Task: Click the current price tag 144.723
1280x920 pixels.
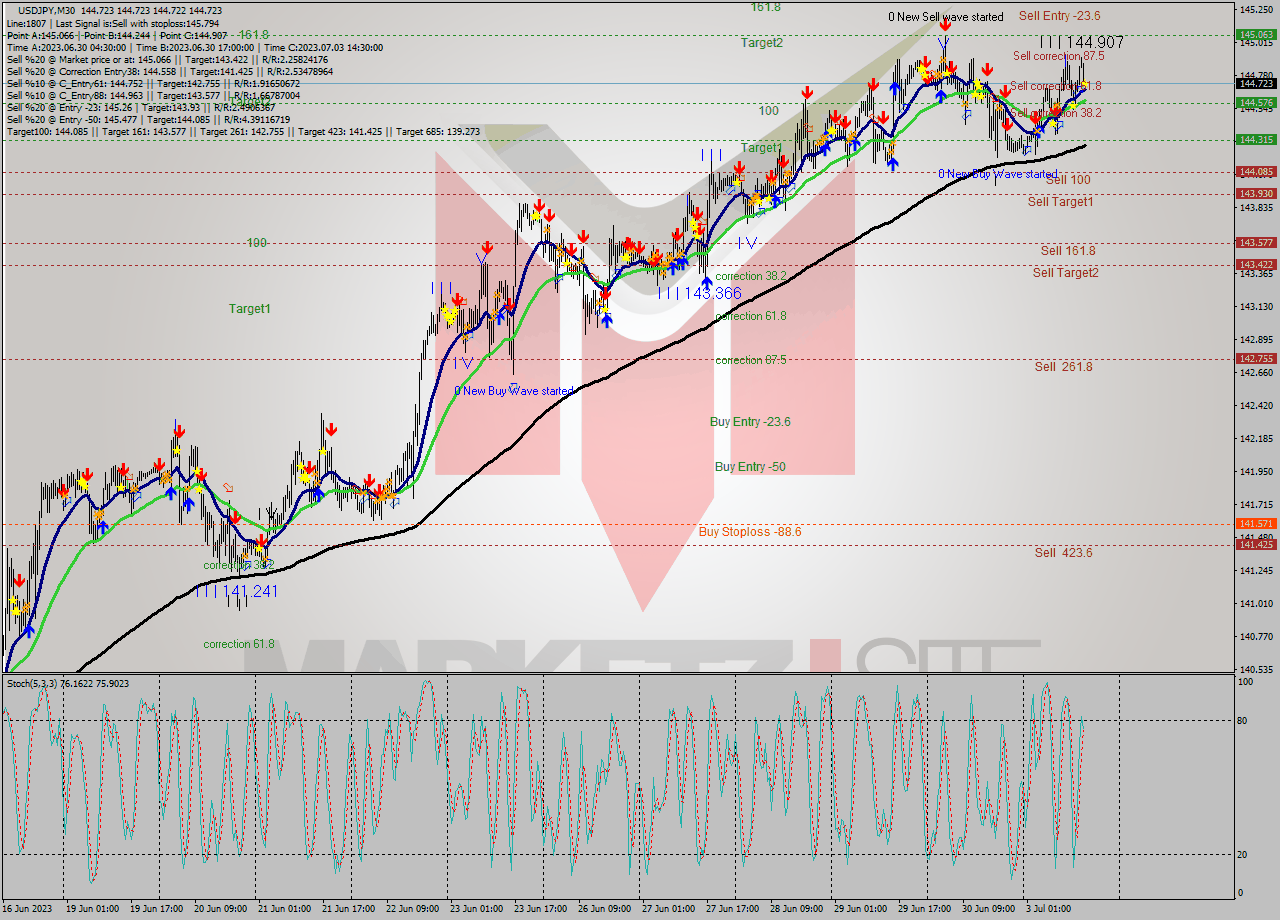Action: [x=1256, y=83]
